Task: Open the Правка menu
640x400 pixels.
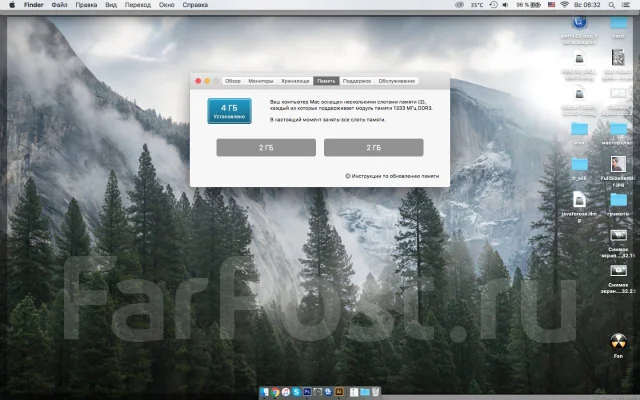Action: click(x=86, y=5)
